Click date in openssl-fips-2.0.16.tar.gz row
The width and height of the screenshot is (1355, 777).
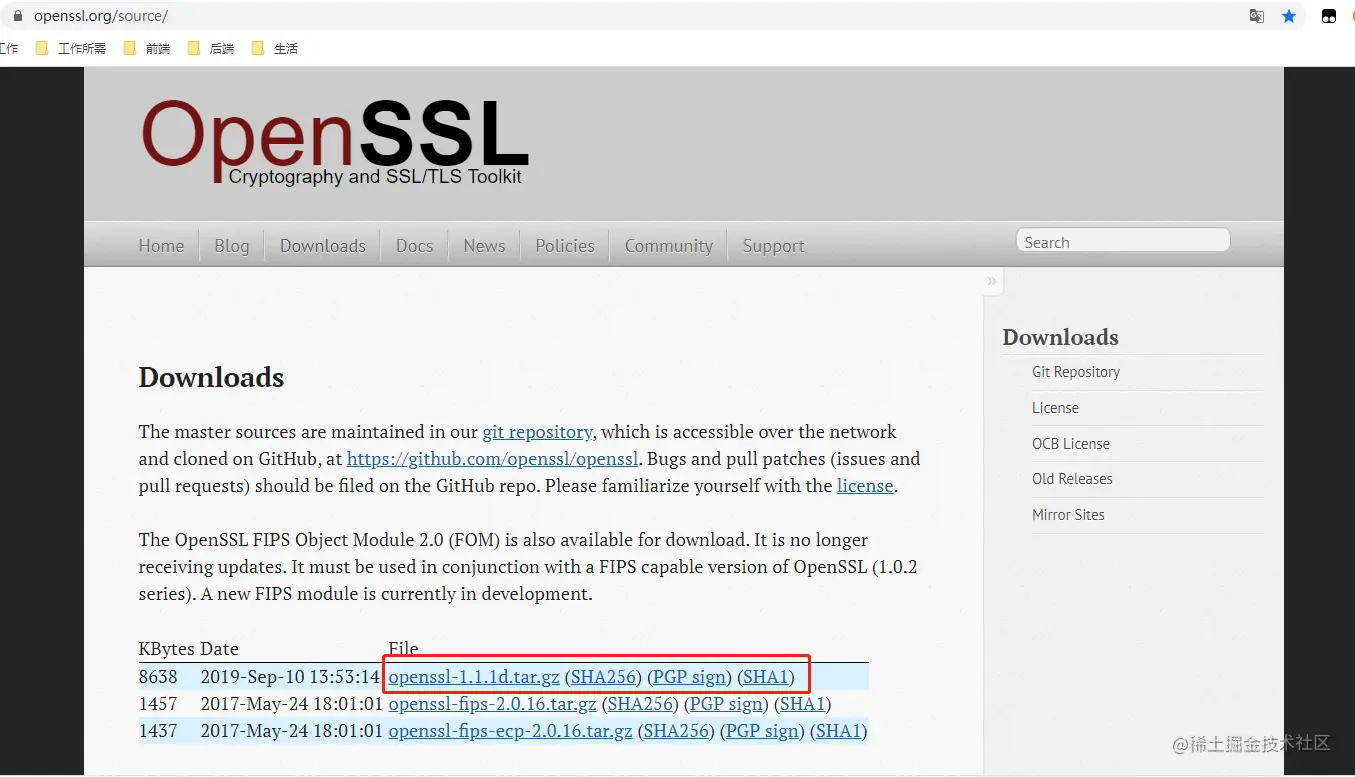291,704
